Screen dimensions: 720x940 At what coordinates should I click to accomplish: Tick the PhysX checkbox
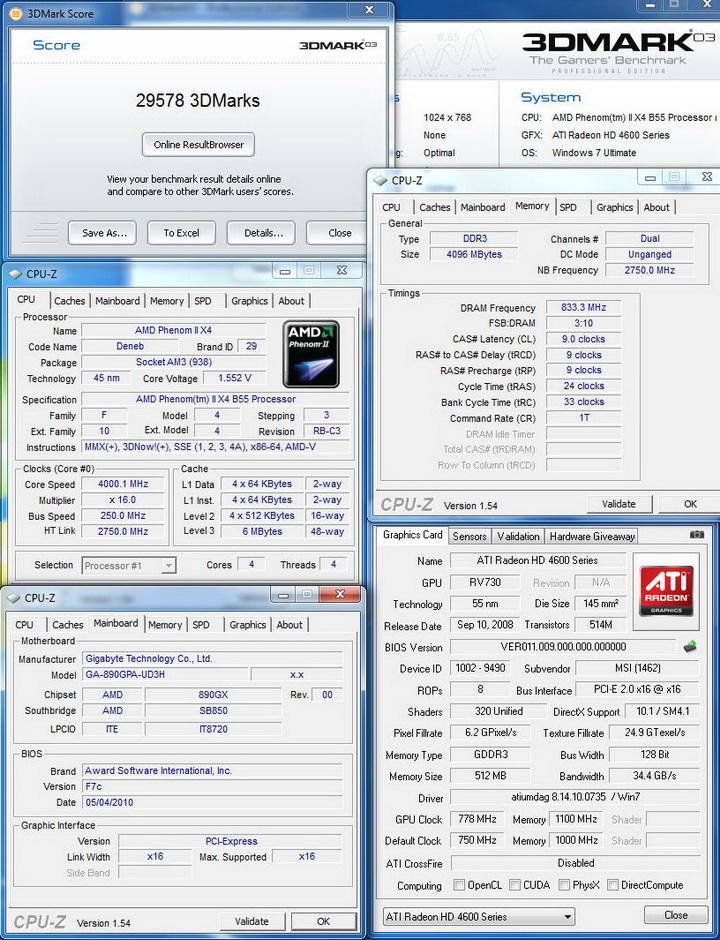(x=565, y=885)
